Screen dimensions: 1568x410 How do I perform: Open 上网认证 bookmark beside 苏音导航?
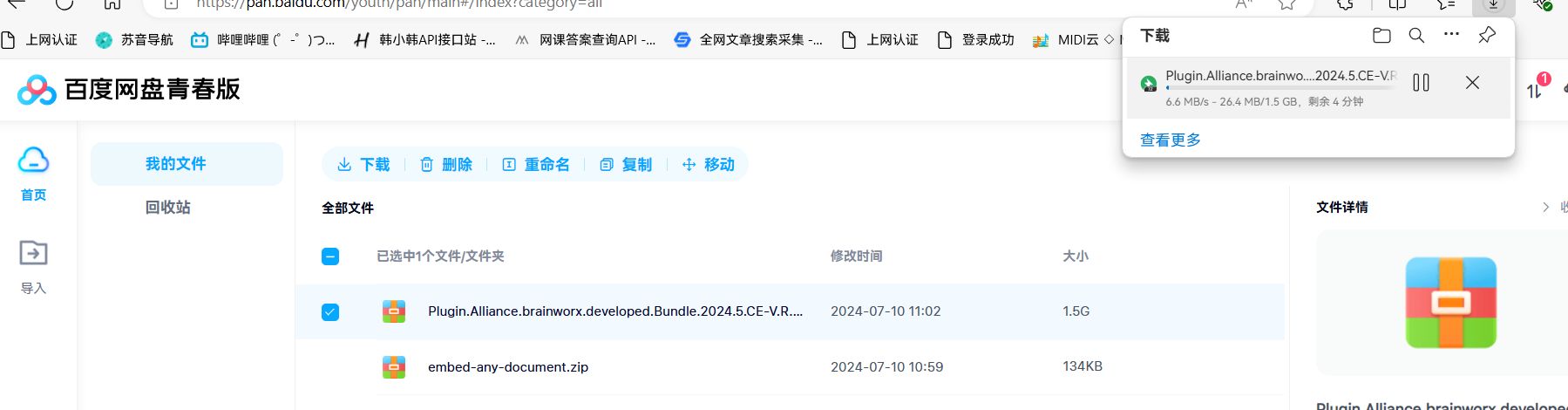coord(40,40)
